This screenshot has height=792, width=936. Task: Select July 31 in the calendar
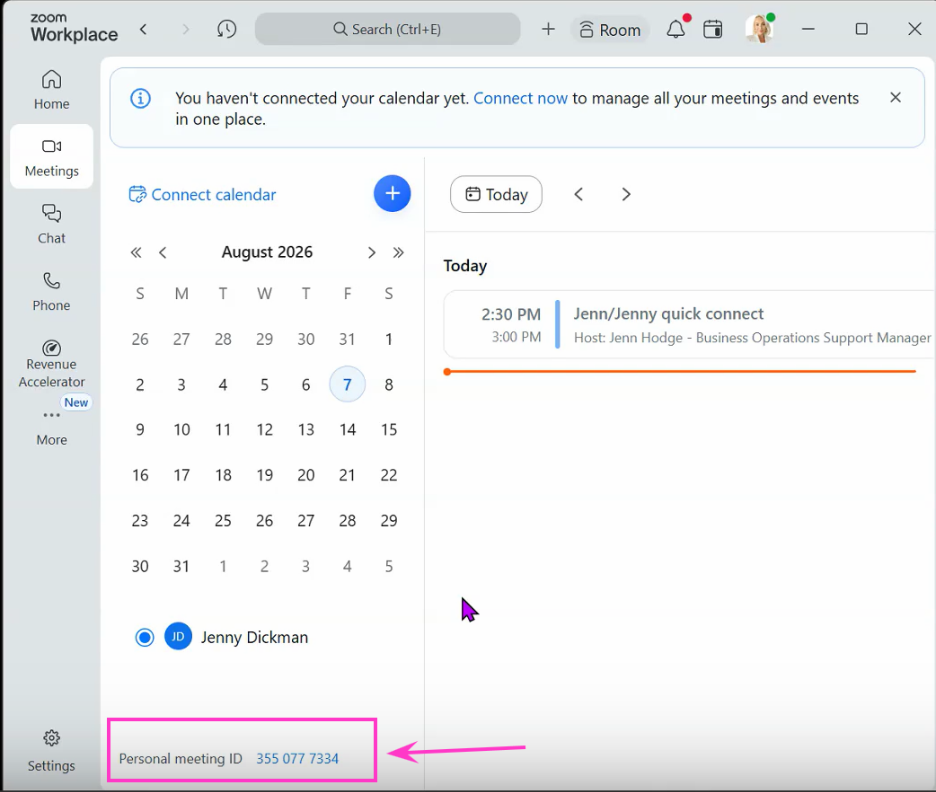pyautogui.click(x=347, y=339)
